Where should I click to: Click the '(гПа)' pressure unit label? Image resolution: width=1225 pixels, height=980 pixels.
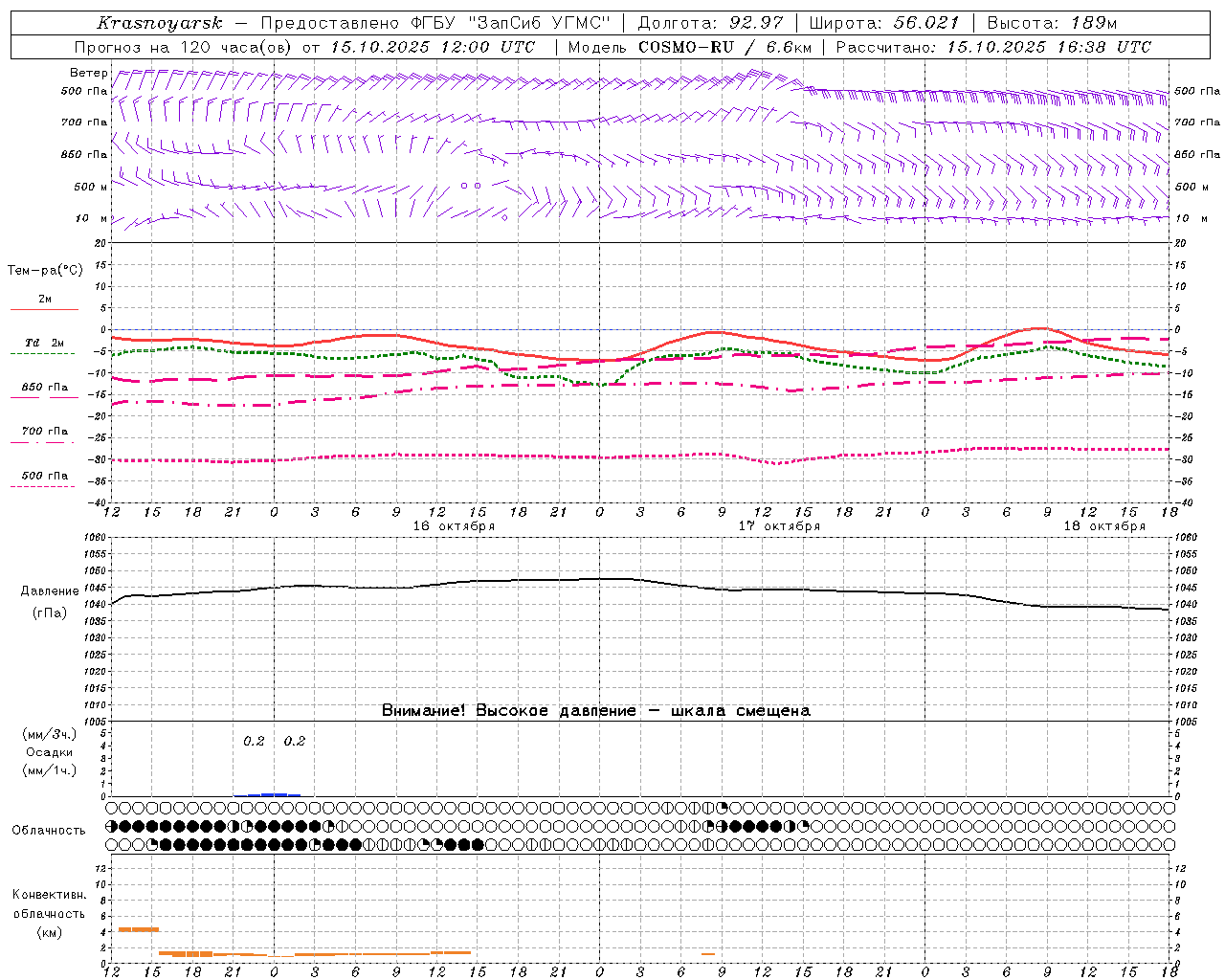(50, 613)
